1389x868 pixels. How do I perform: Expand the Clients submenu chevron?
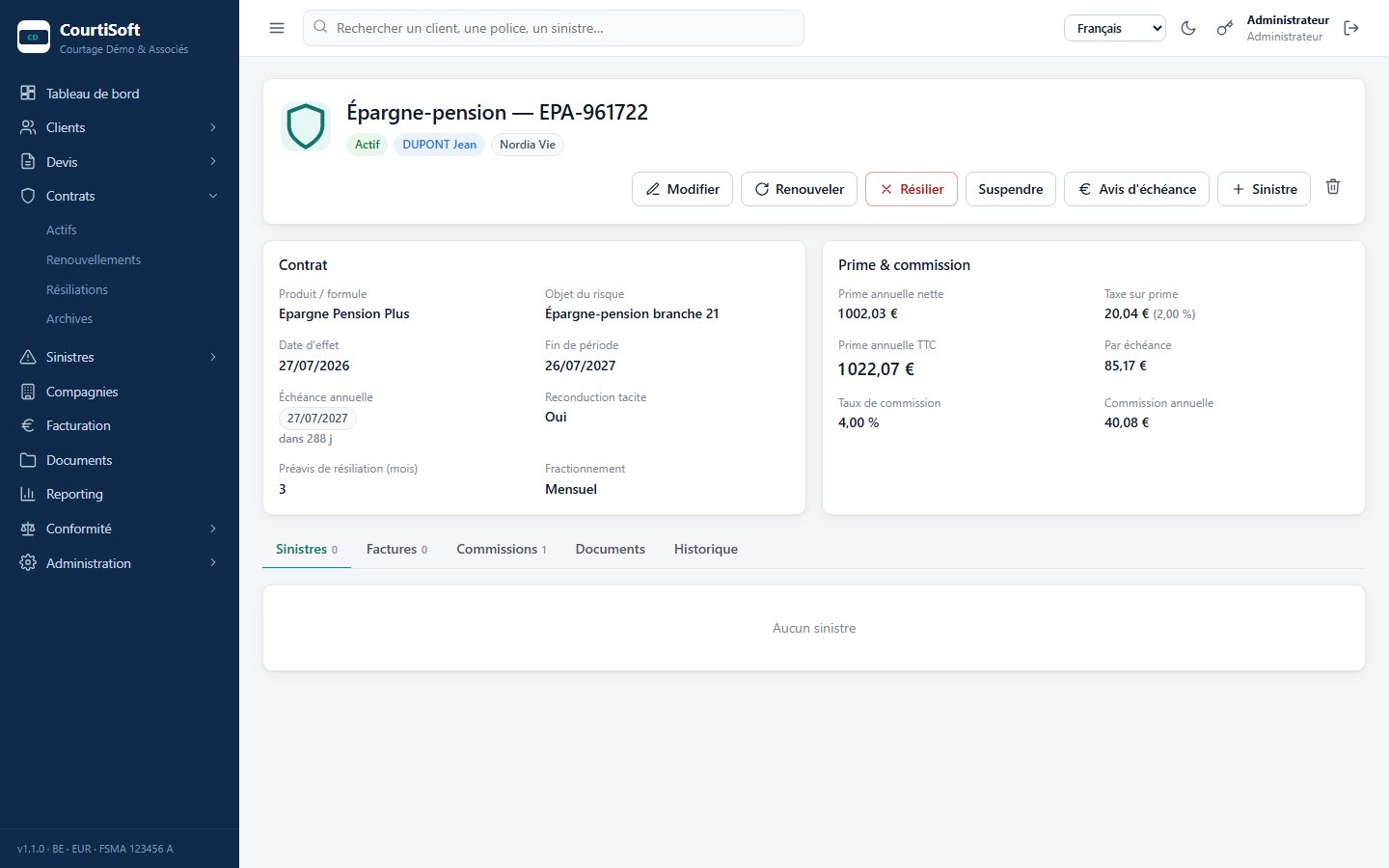pos(213,127)
